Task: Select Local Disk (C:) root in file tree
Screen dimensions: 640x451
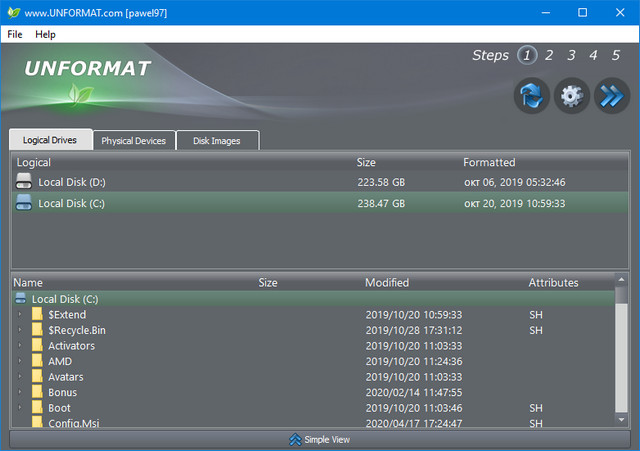Action: coord(313,299)
